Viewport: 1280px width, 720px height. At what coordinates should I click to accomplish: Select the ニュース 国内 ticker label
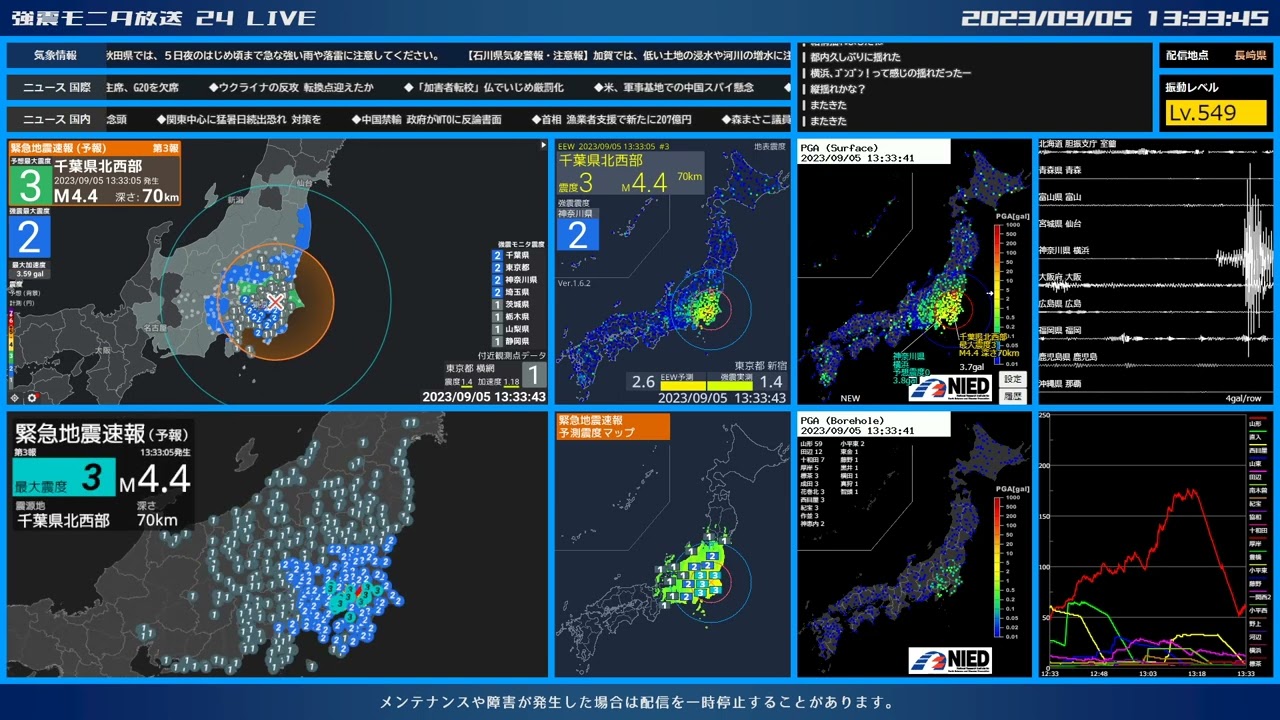pos(56,120)
